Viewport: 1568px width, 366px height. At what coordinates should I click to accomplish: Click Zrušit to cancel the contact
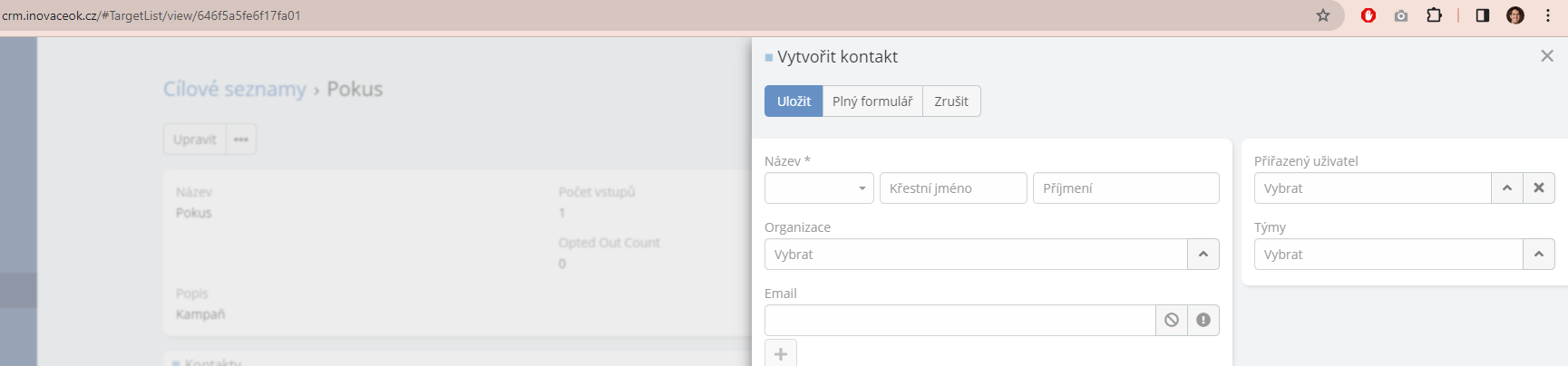951,101
